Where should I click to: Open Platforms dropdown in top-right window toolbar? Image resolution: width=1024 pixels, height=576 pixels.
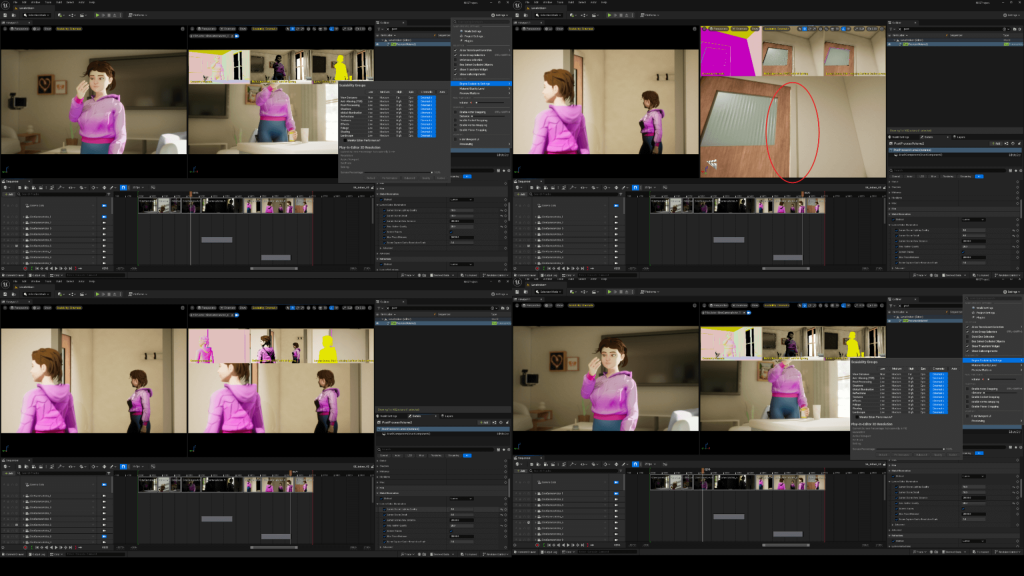[x=650, y=15]
